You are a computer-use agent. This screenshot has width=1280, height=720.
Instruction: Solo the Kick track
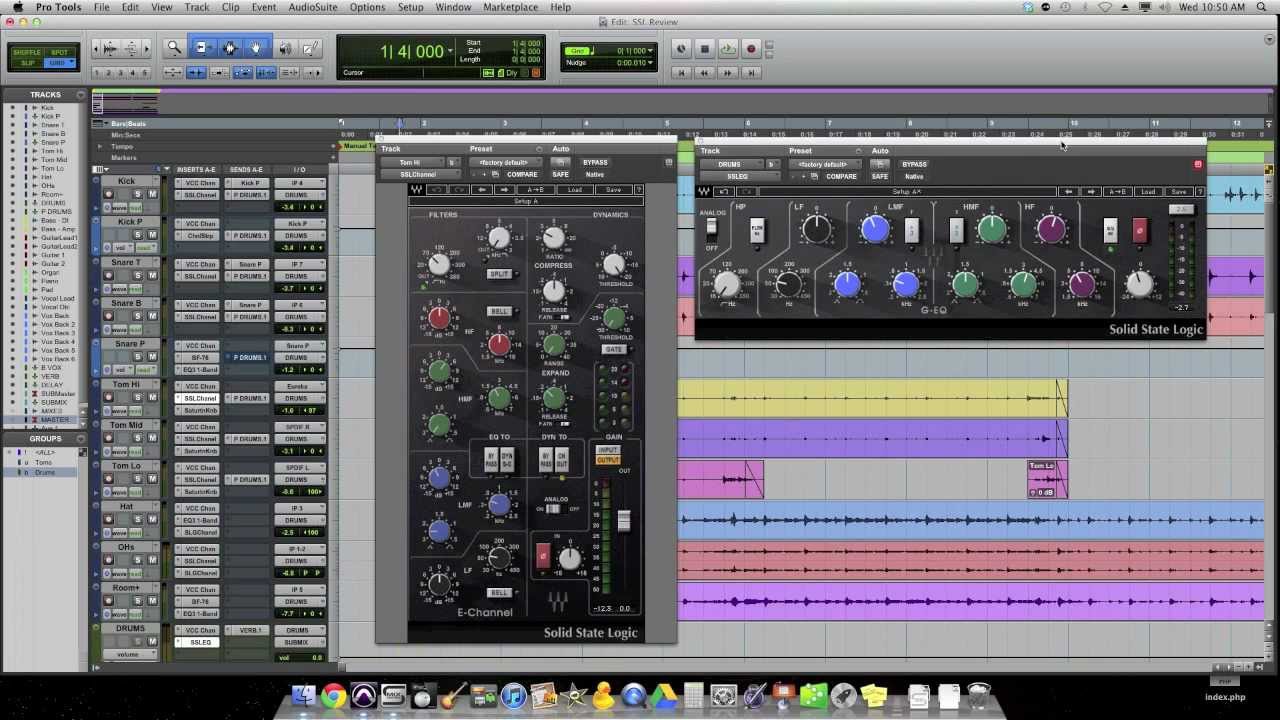coord(138,194)
